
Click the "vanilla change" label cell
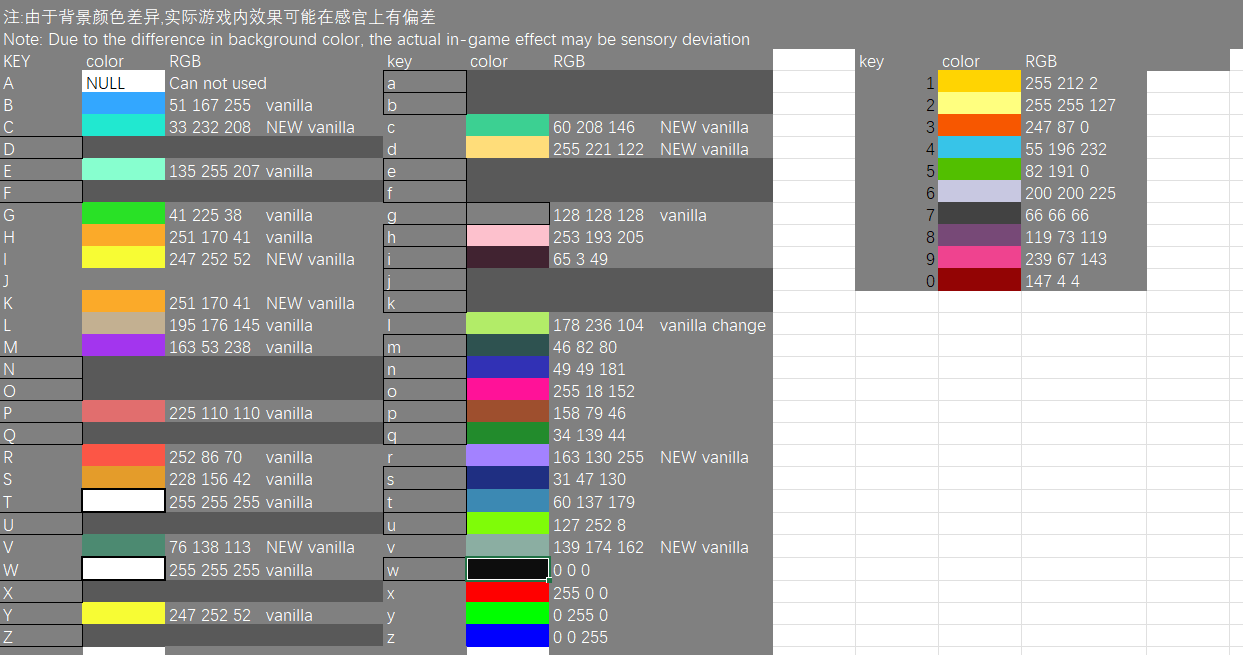712,325
